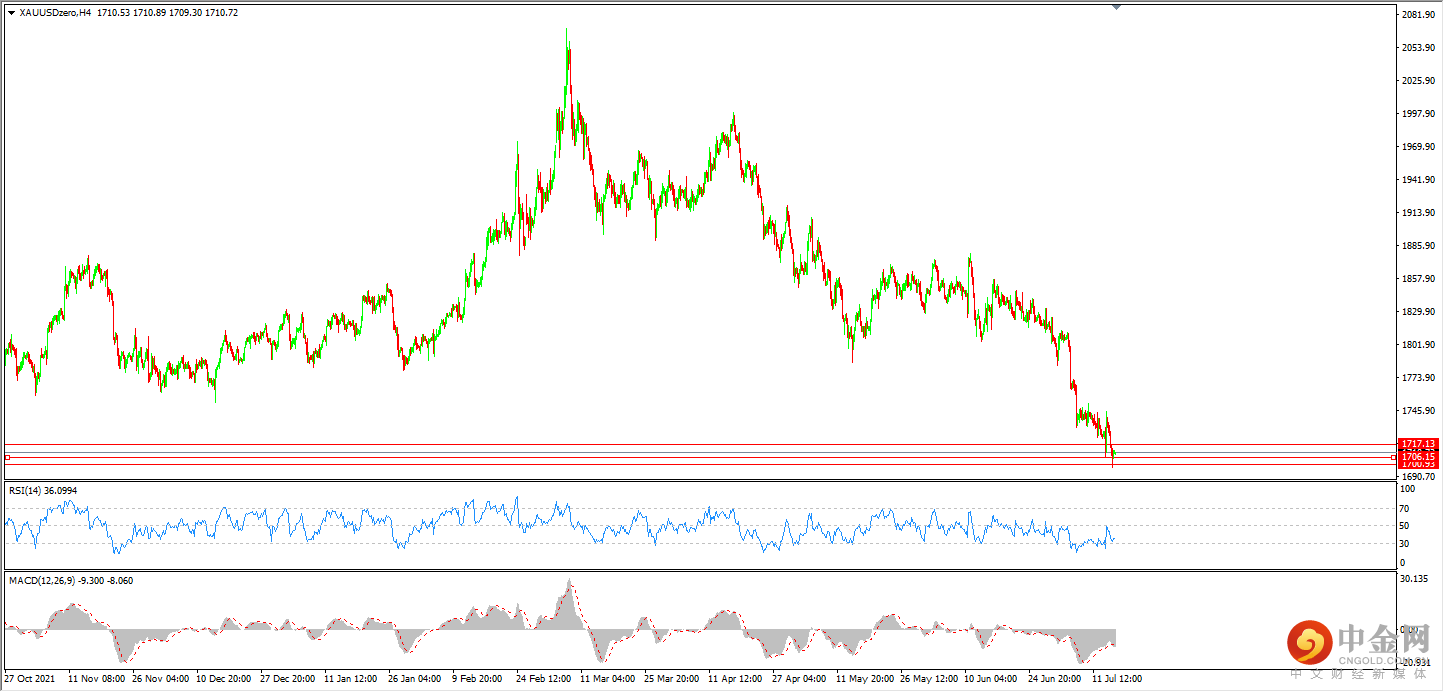Click the current price tag 1706.15
The image size is (1444, 692).
coord(1418,456)
